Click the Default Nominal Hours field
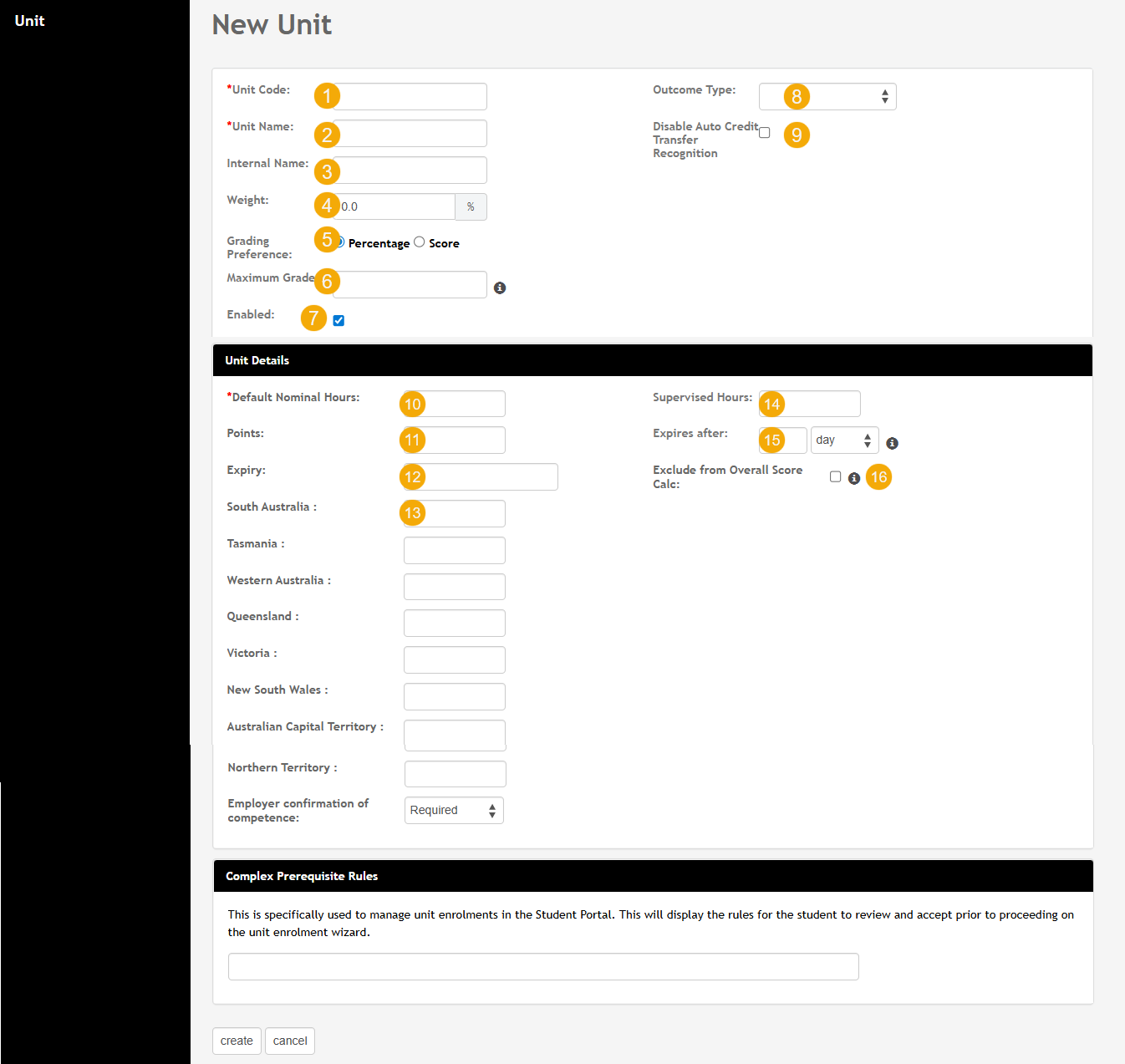 pyautogui.click(x=454, y=404)
